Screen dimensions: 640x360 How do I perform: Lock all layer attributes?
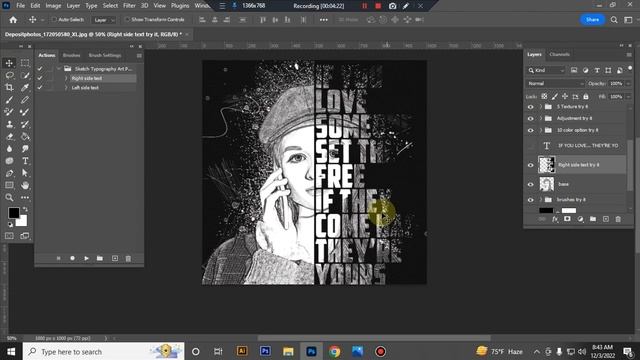pos(586,96)
